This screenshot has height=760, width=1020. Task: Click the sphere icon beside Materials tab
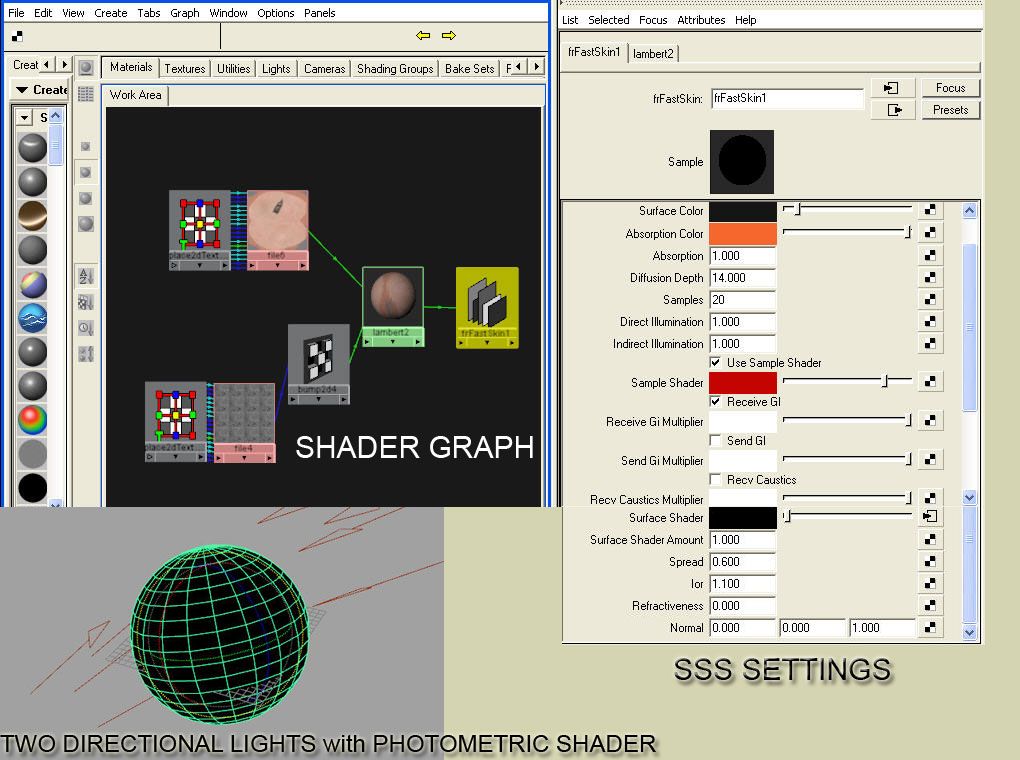point(86,67)
